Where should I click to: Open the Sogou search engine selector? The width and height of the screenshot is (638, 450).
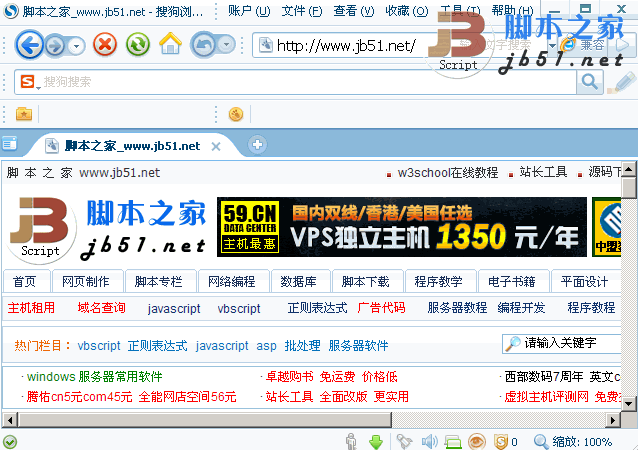[x=29, y=82]
